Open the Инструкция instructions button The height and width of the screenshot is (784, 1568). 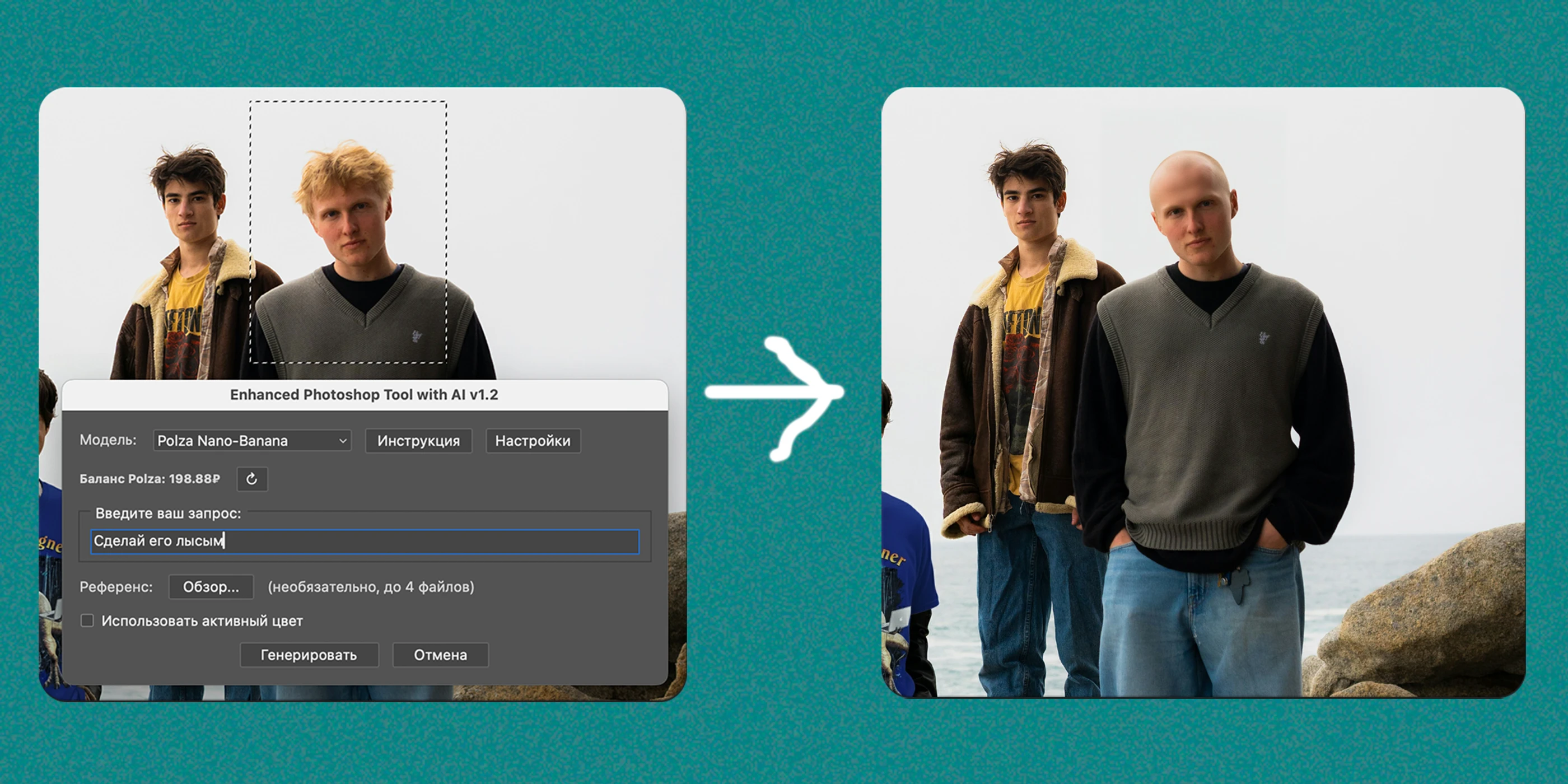tap(418, 441)
